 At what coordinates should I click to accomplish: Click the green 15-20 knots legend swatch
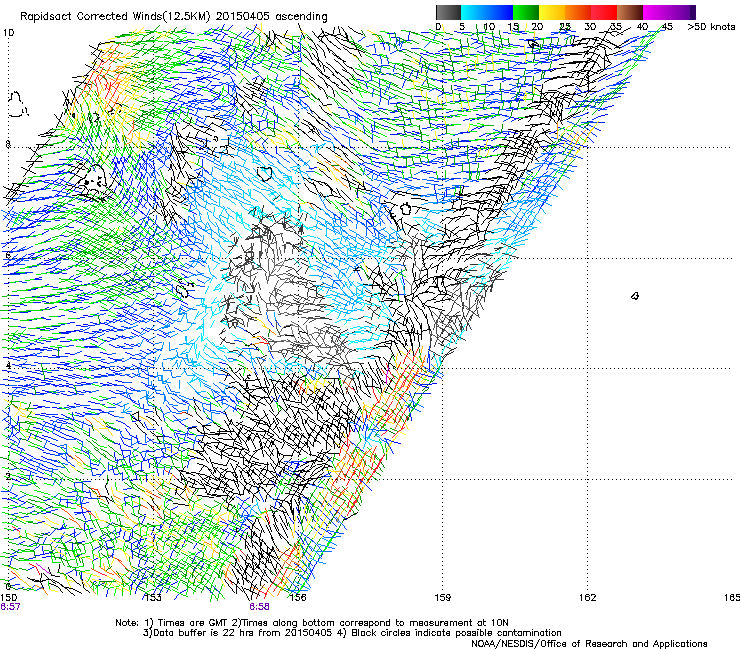click(526, 12)
